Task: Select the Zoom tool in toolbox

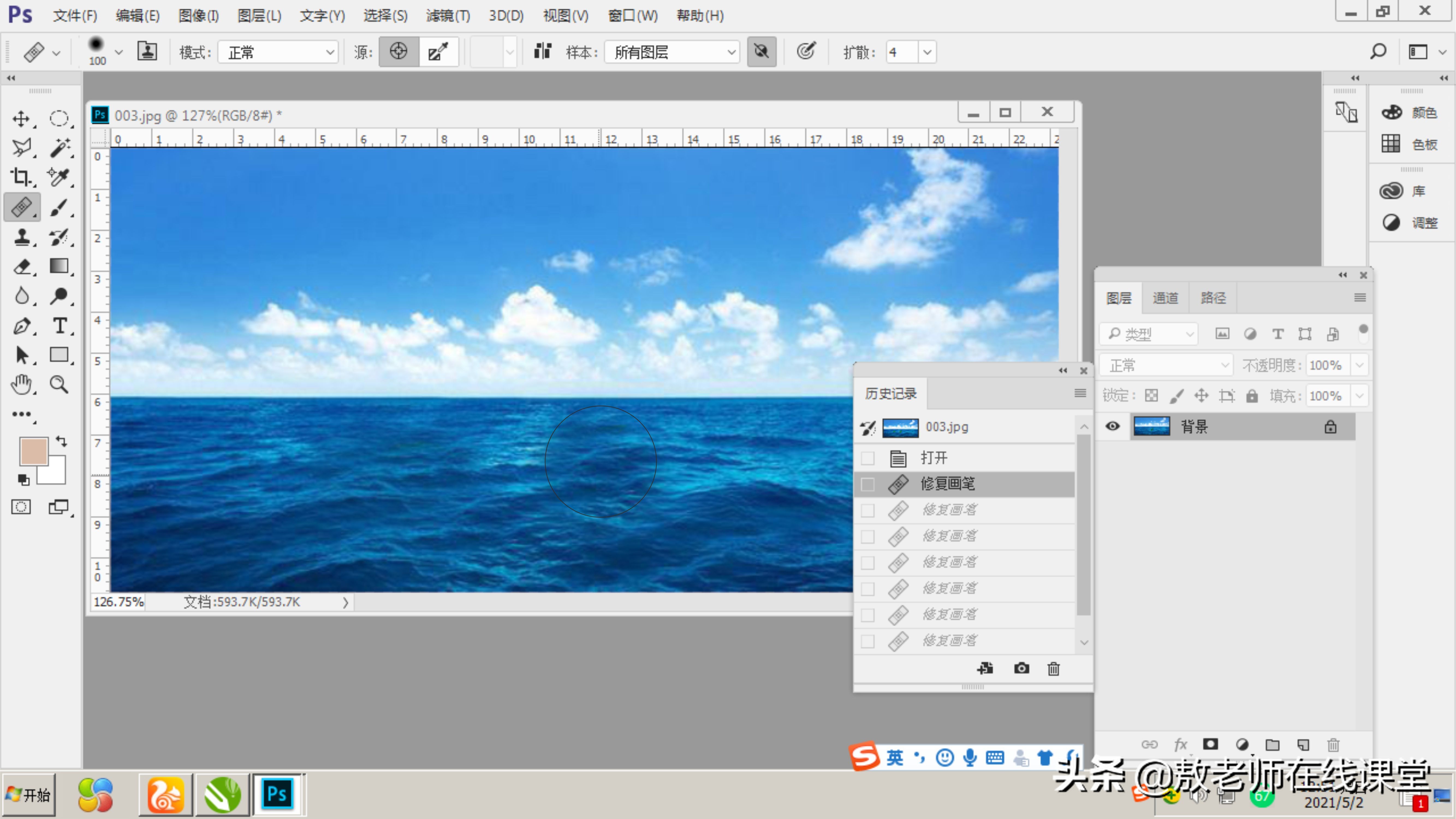Action: pyautogui.click(x=59, y=384)
